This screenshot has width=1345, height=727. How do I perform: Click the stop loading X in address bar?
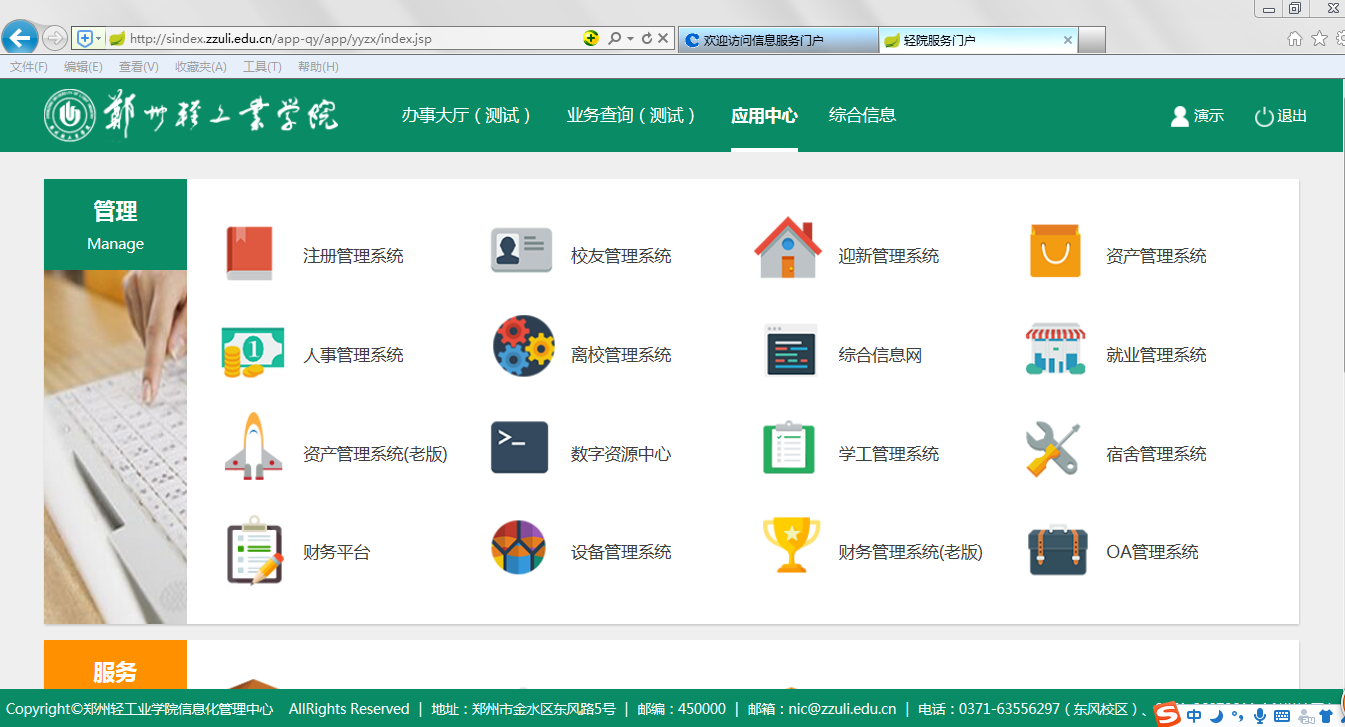(662, 39)
